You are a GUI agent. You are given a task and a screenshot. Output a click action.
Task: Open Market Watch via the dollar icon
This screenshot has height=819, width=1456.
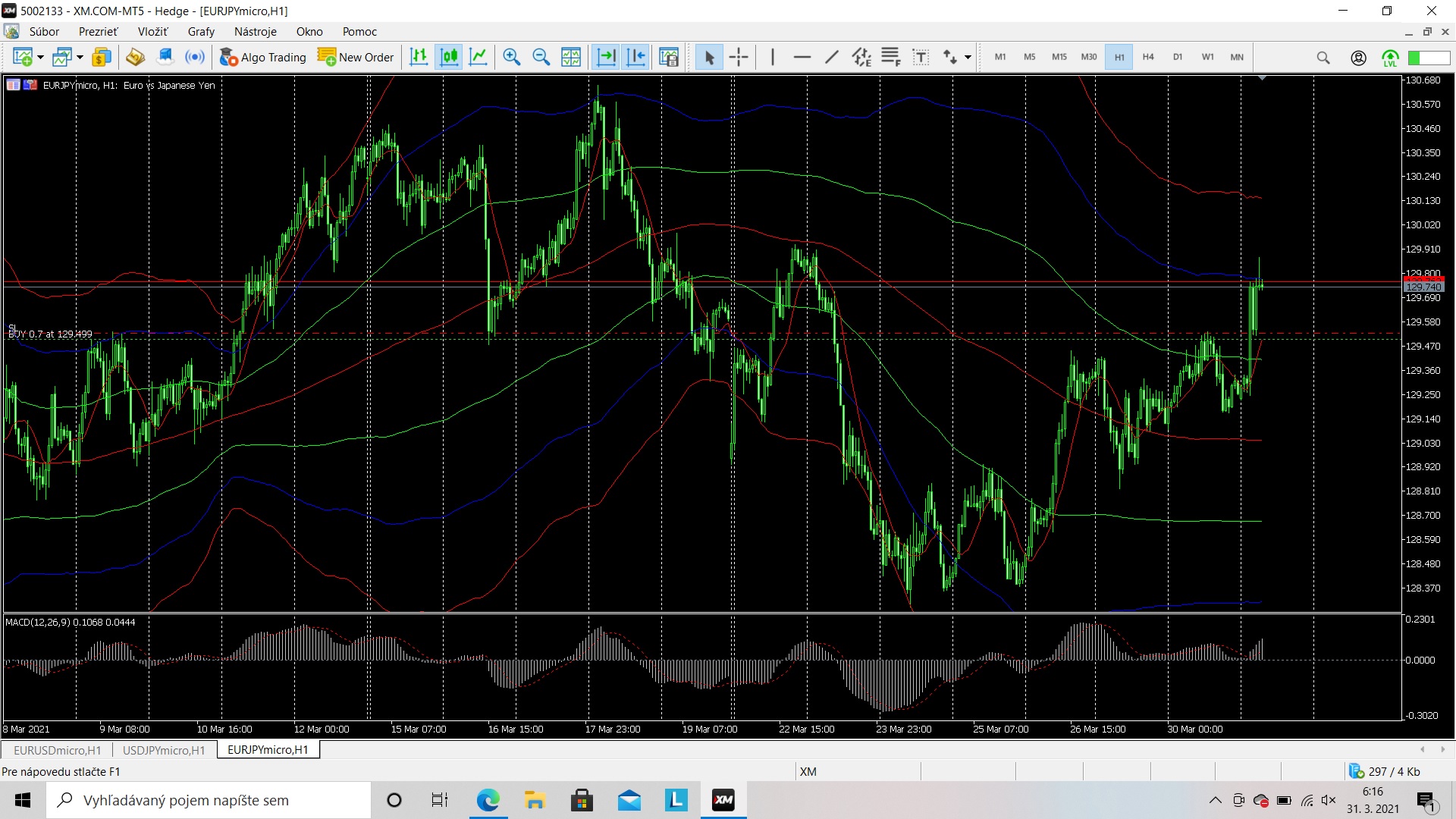(x=102, y=57)
